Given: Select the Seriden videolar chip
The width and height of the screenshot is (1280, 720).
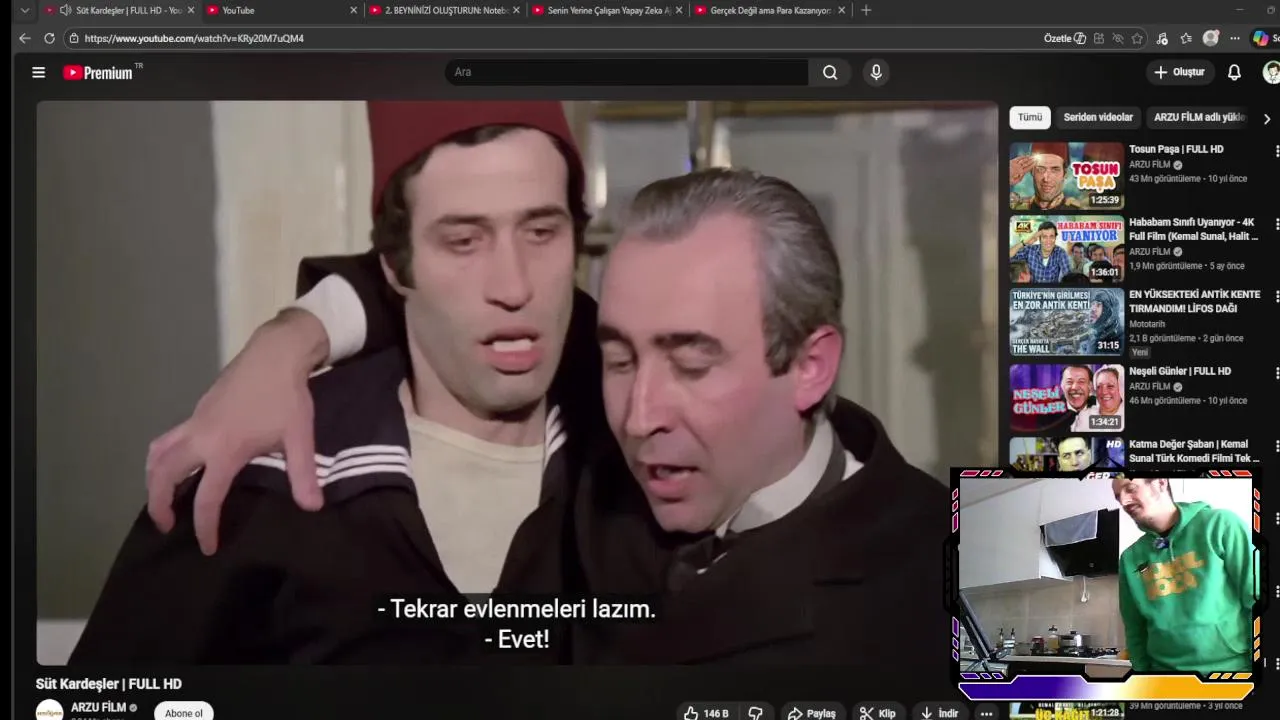Looking at the screenshot, I should 1098,117.
